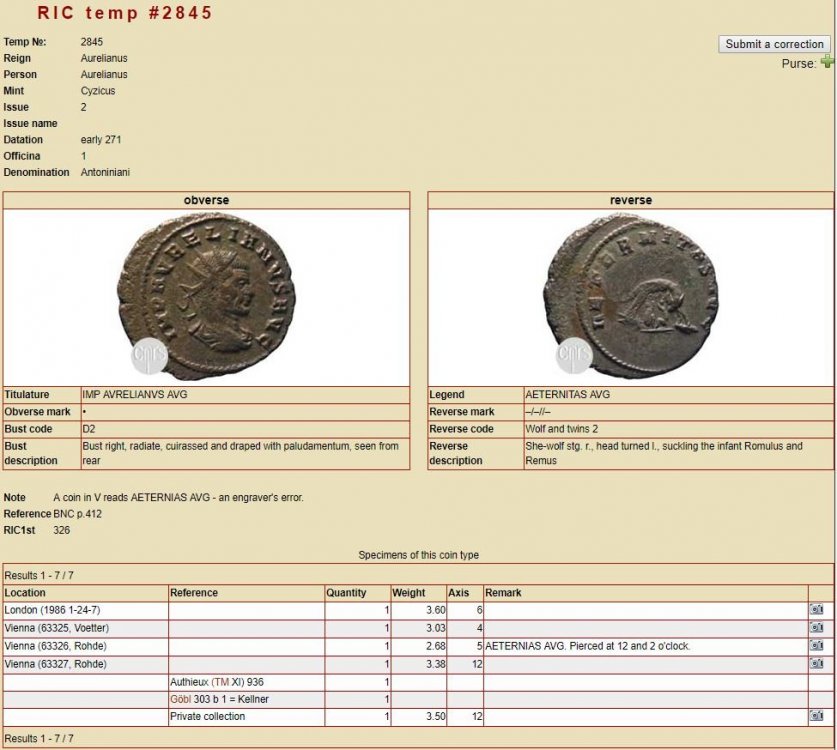Click the green plus icon beside Purse

coord(826,62)
